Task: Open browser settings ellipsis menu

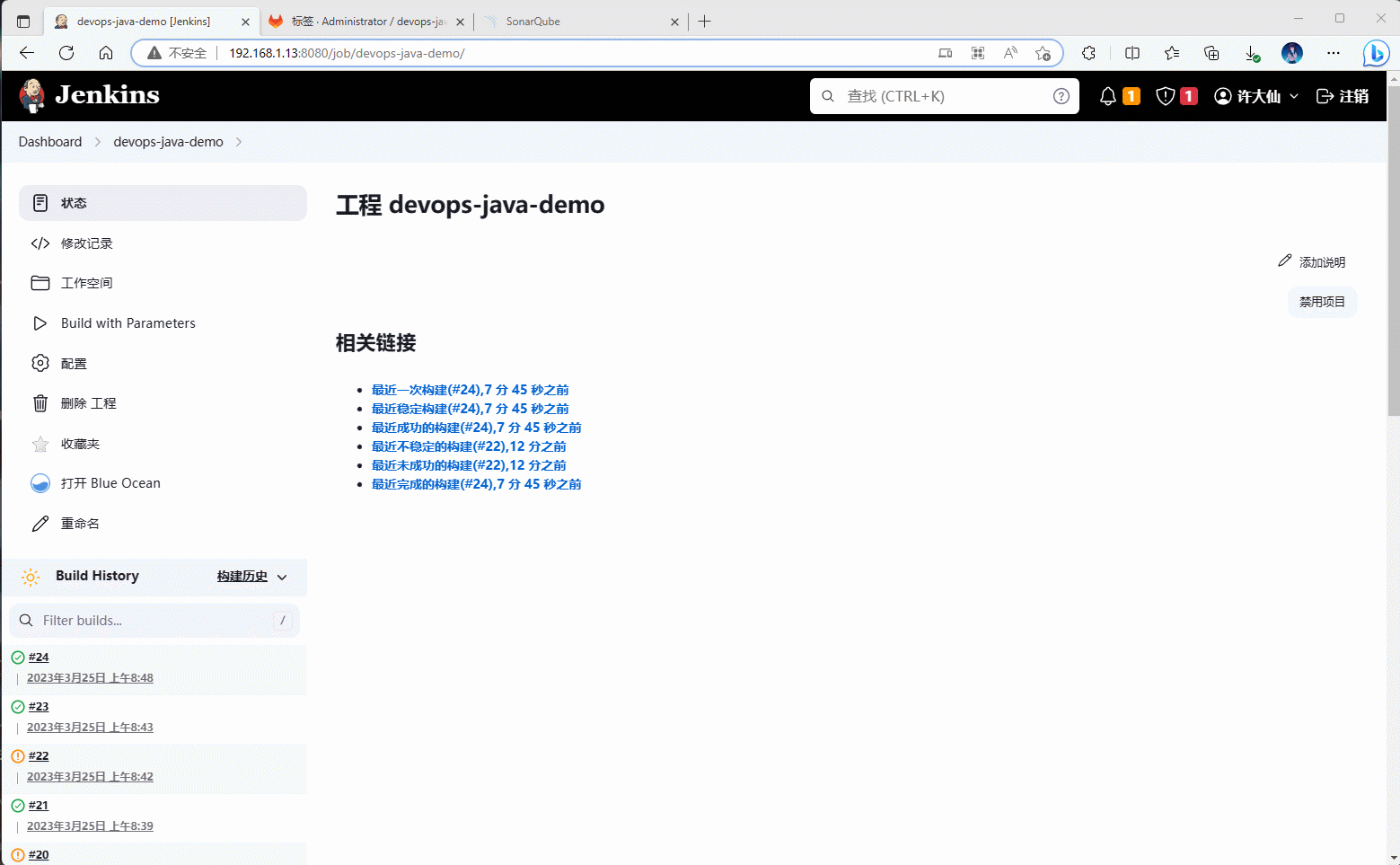Action: pyautogui.click(x=1333, y=53)
